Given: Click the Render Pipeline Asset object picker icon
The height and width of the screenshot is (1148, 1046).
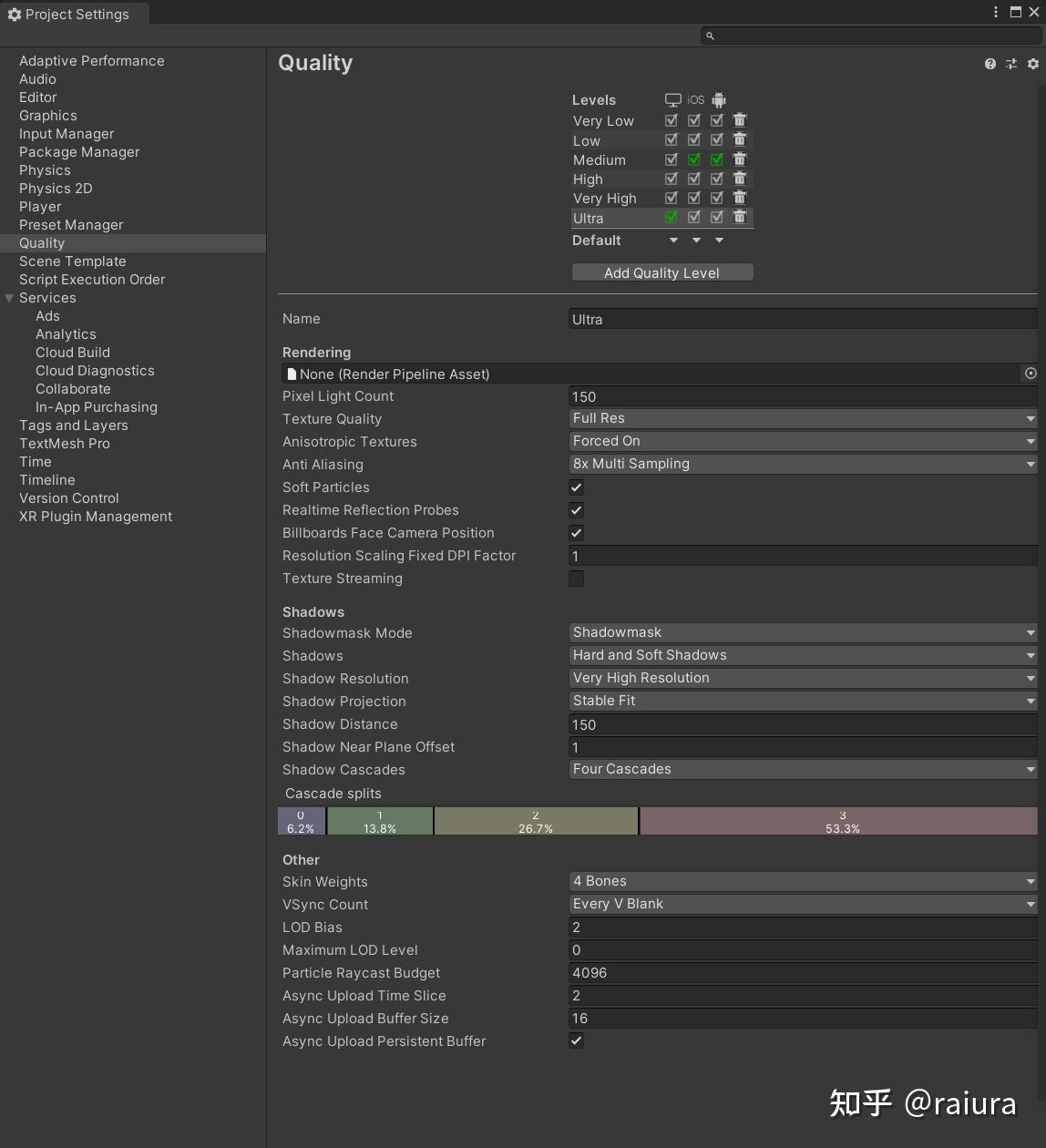Looking at the screenshot, I should coord(1031,374).
